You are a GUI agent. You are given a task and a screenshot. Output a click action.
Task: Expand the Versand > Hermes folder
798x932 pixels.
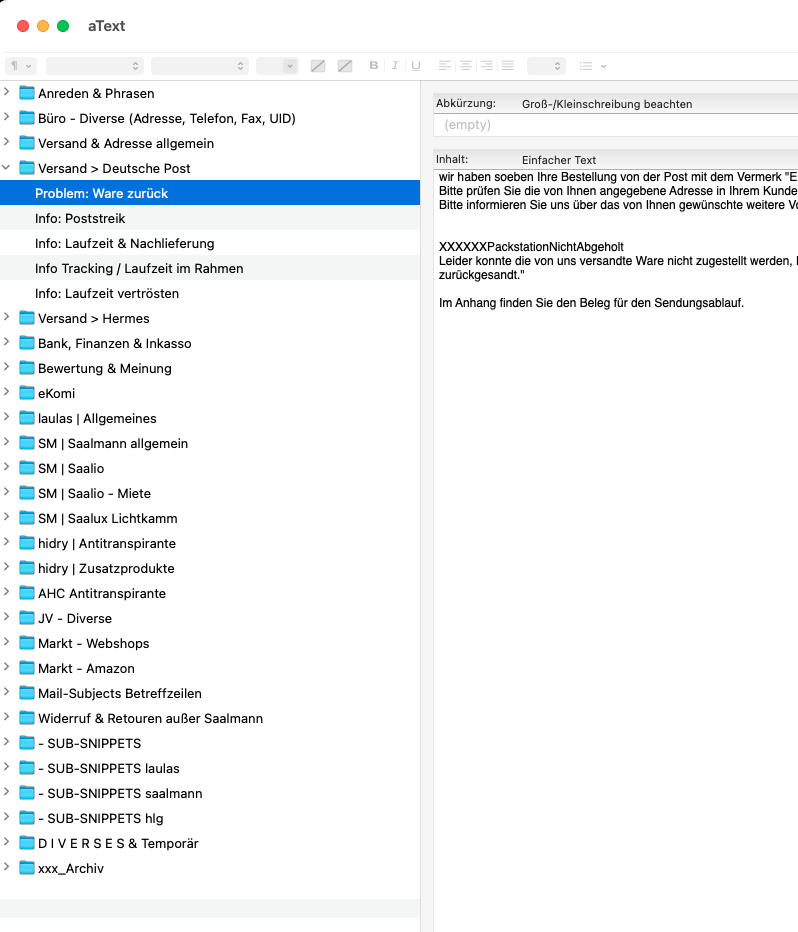pyautogui.click(x=7, y=318)
